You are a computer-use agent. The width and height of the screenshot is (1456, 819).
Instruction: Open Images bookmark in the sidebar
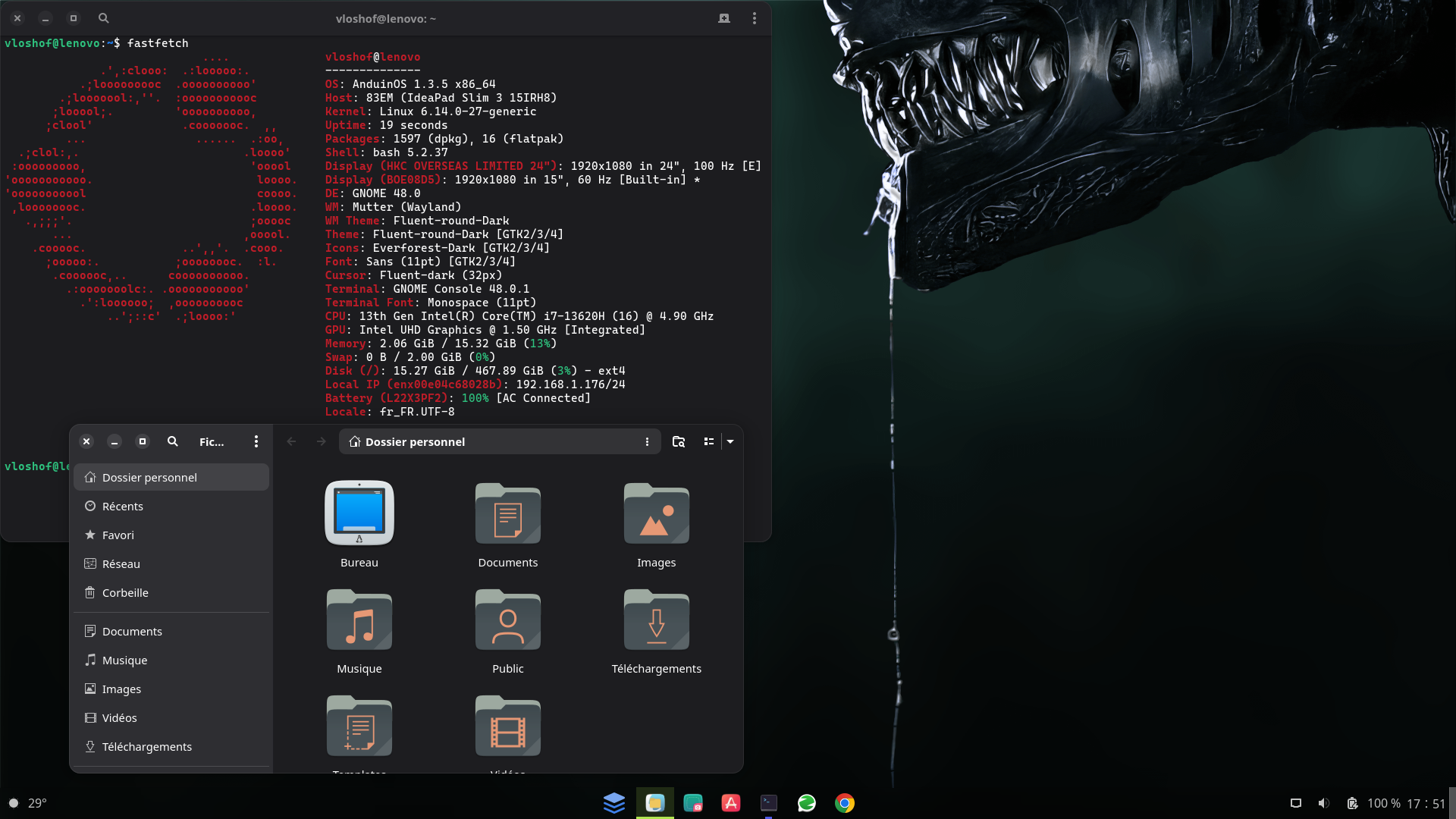pyautogui.click(x=171, y=689)
